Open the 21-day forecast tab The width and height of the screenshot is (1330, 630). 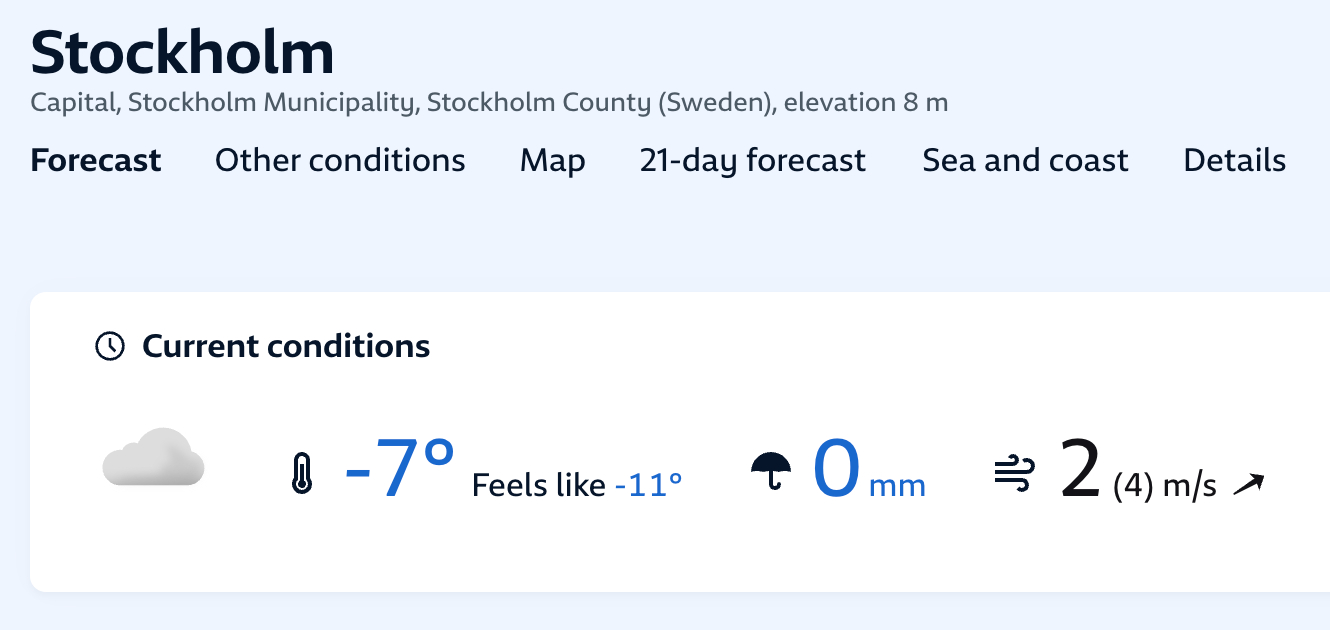tap(752, 160)
